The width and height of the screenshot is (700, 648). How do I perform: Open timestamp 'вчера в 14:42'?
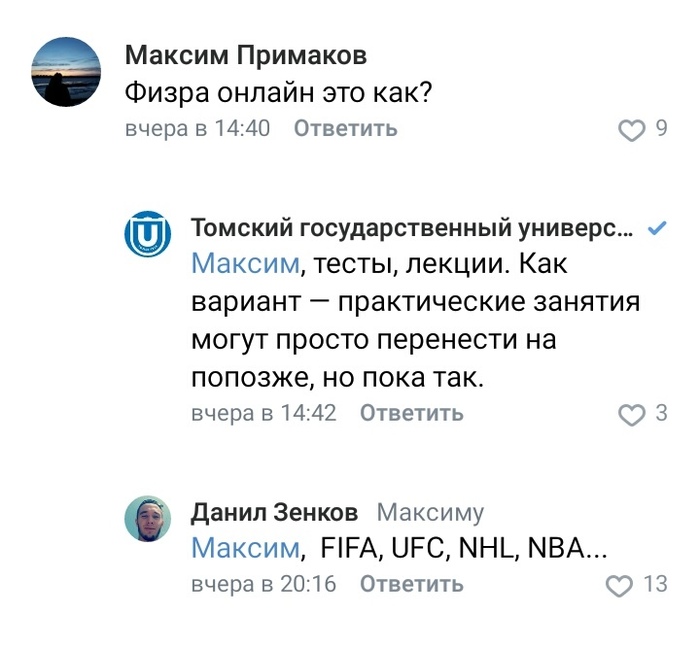[x=263, y=413]
